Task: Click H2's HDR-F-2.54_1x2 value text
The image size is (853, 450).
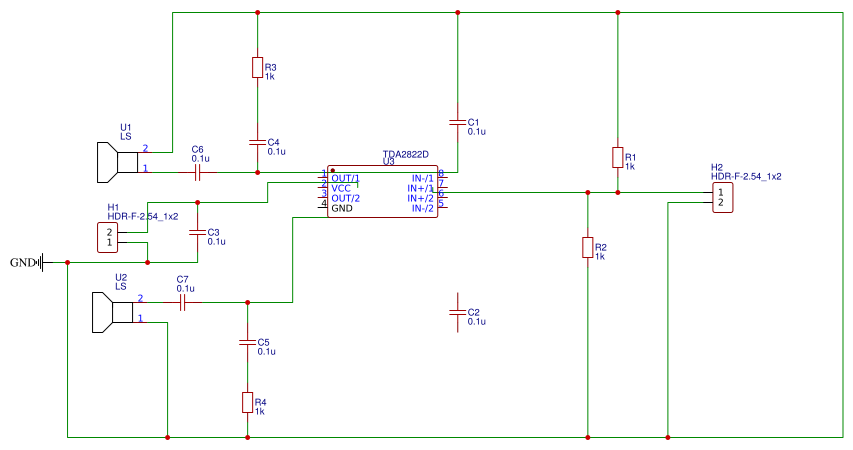Action: [746, 176]
